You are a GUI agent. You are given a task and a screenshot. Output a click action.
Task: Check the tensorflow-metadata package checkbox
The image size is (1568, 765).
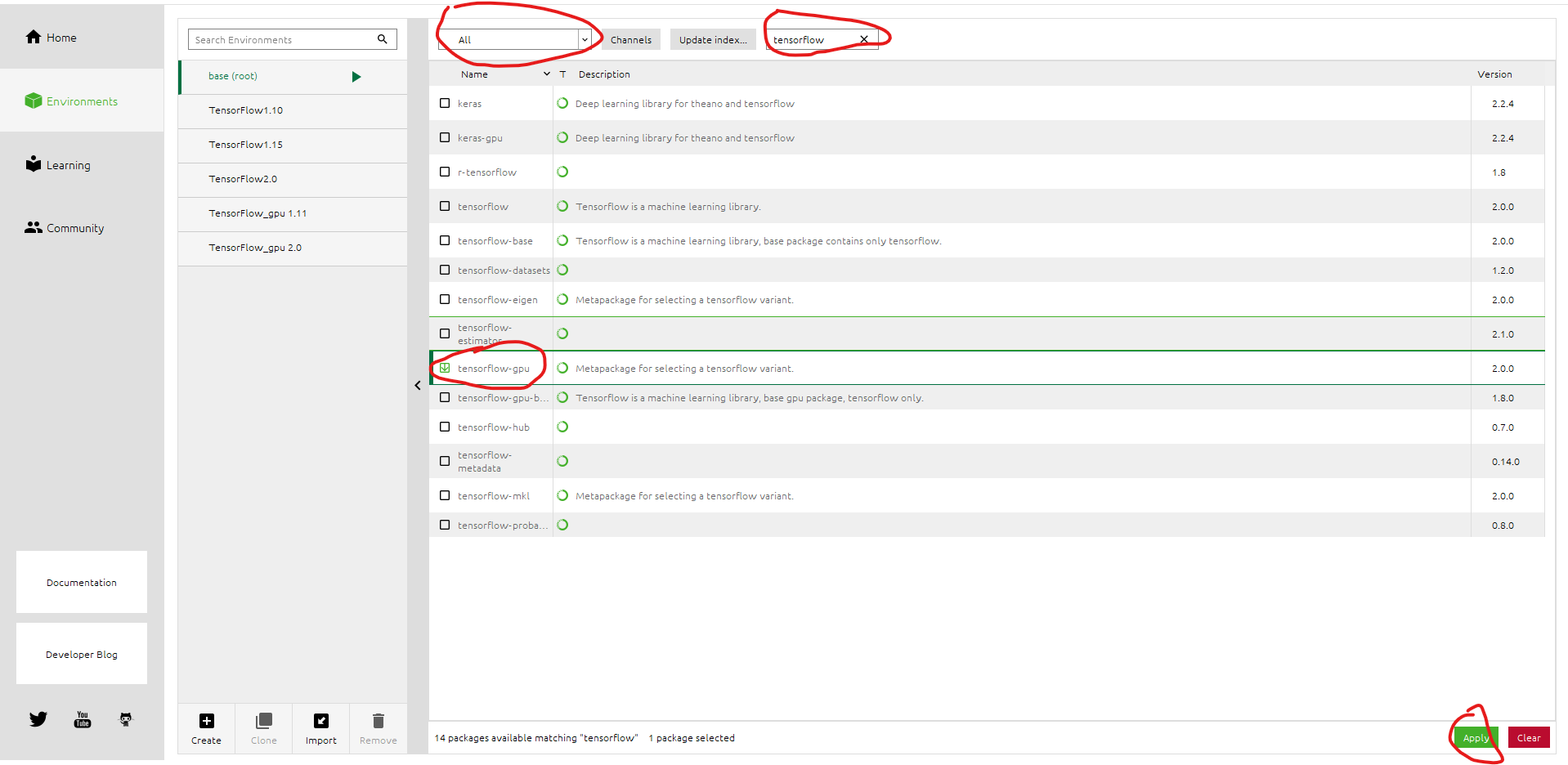pyautogui.click(x=445, y=461)
